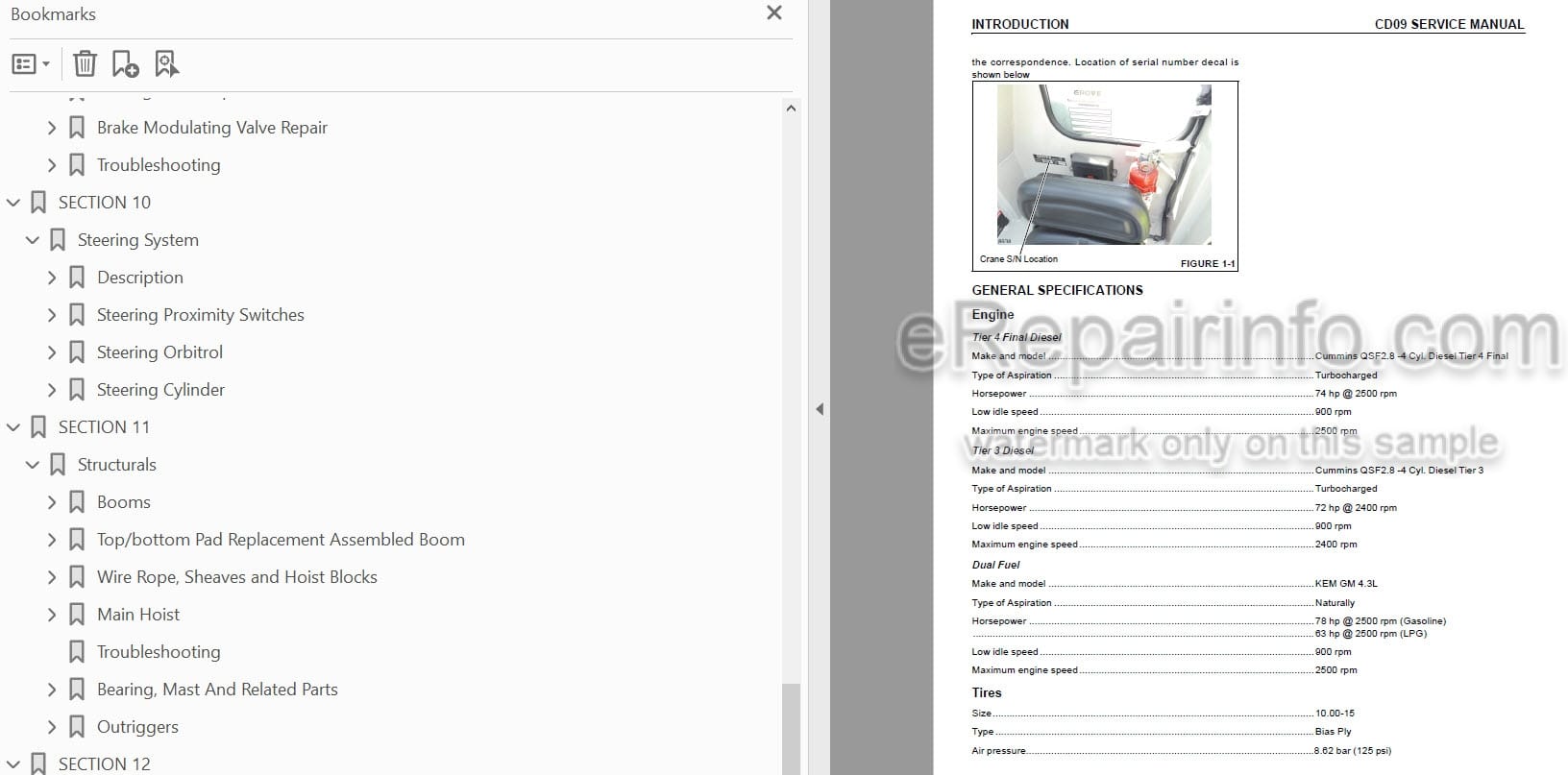Open the bookmark options menu
This screenshot has width=1568, height=775.
tap(30, 64)
